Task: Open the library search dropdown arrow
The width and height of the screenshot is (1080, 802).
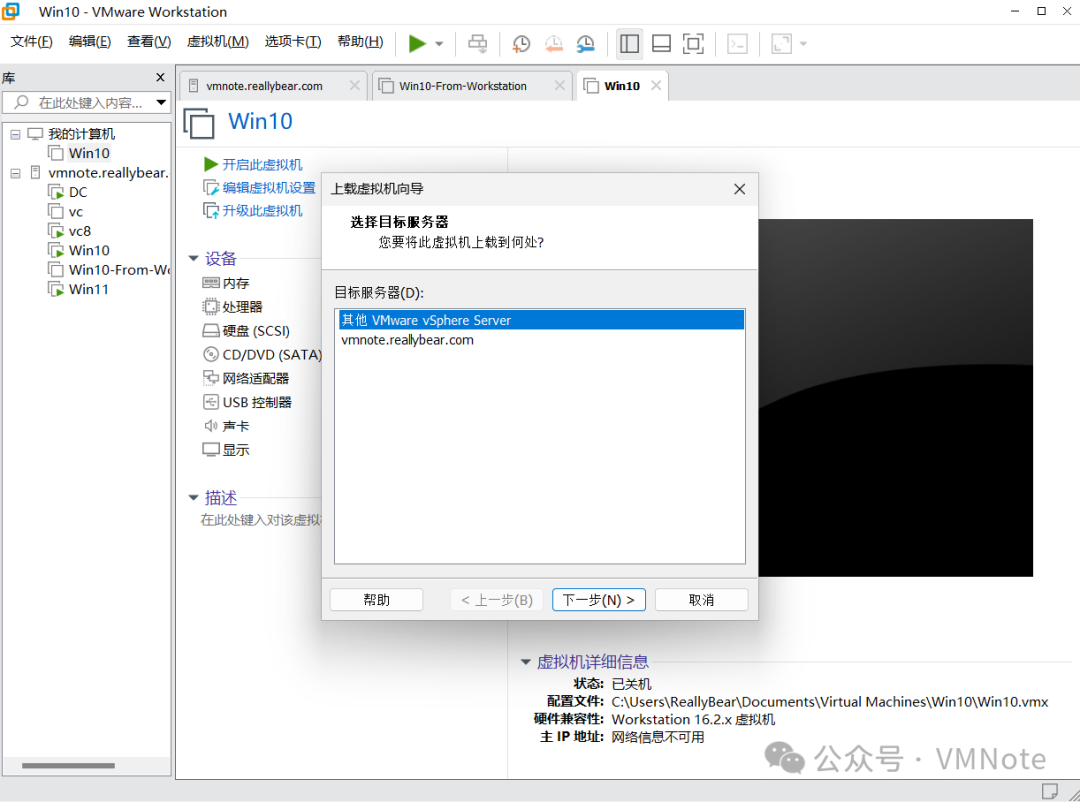Action: point(161,103)
